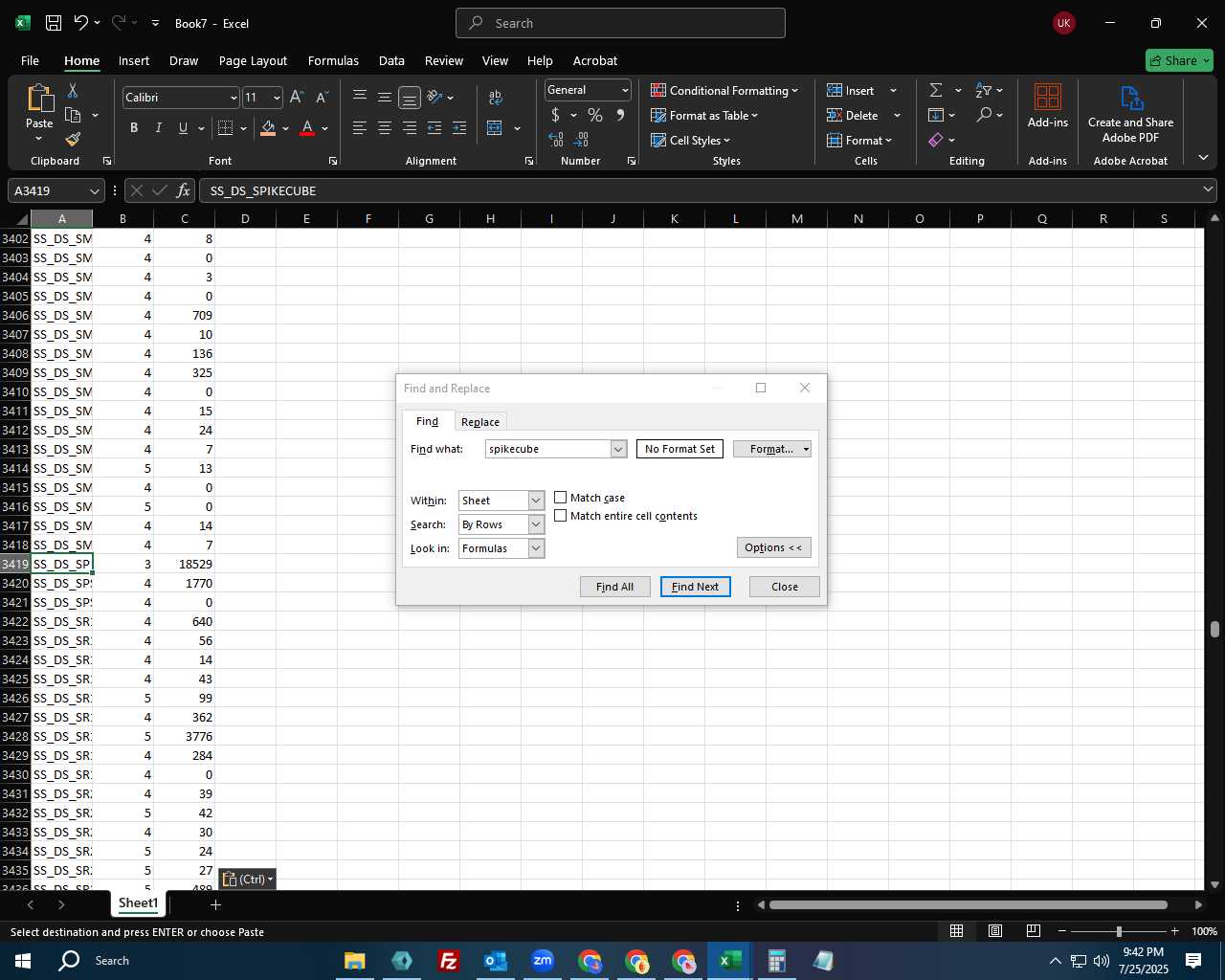Select the Sheet1 worksheet tab
1225x980 pixels.
tap(138, 903)
